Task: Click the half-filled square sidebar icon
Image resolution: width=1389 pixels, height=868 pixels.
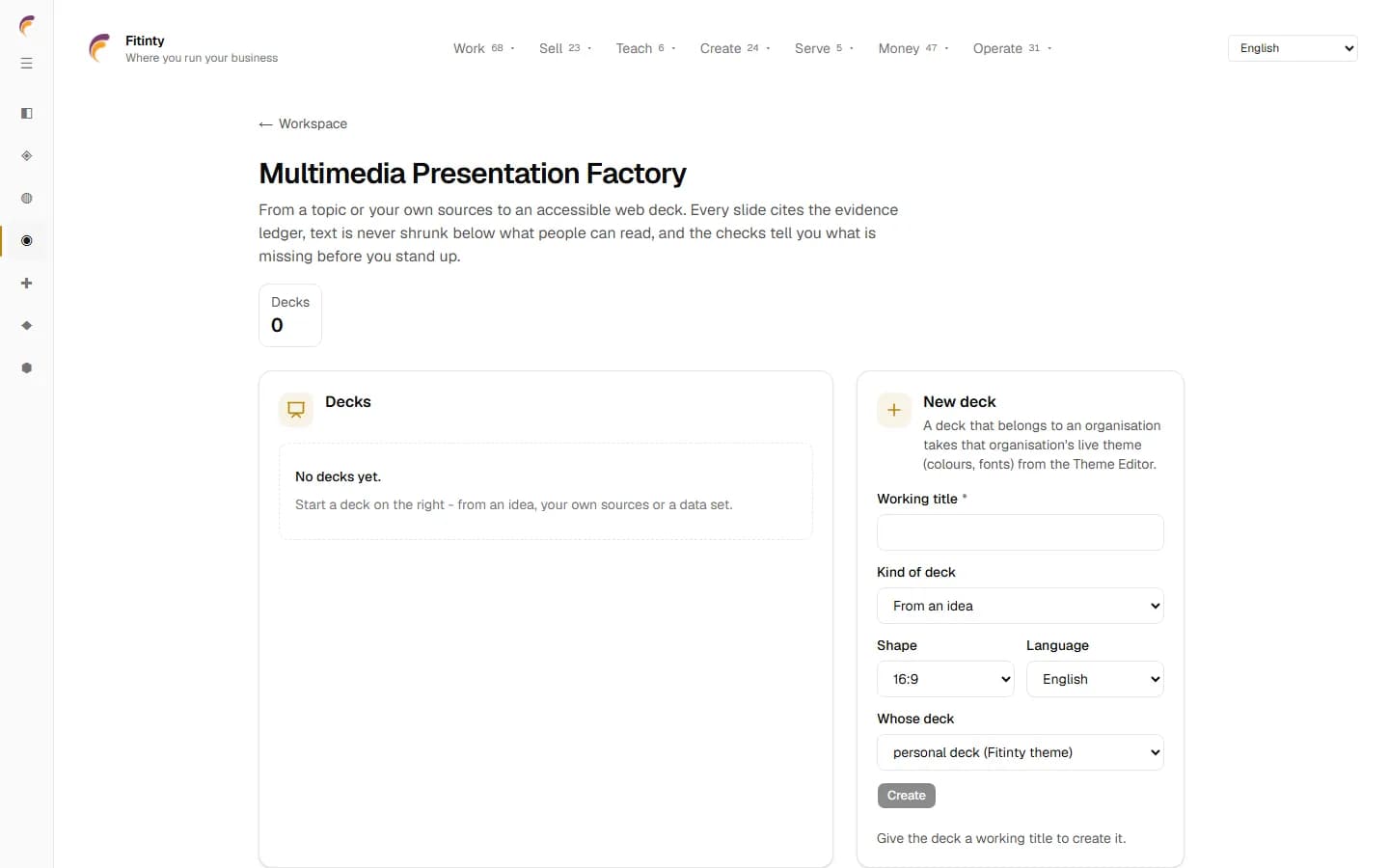Action: (27, 114)
